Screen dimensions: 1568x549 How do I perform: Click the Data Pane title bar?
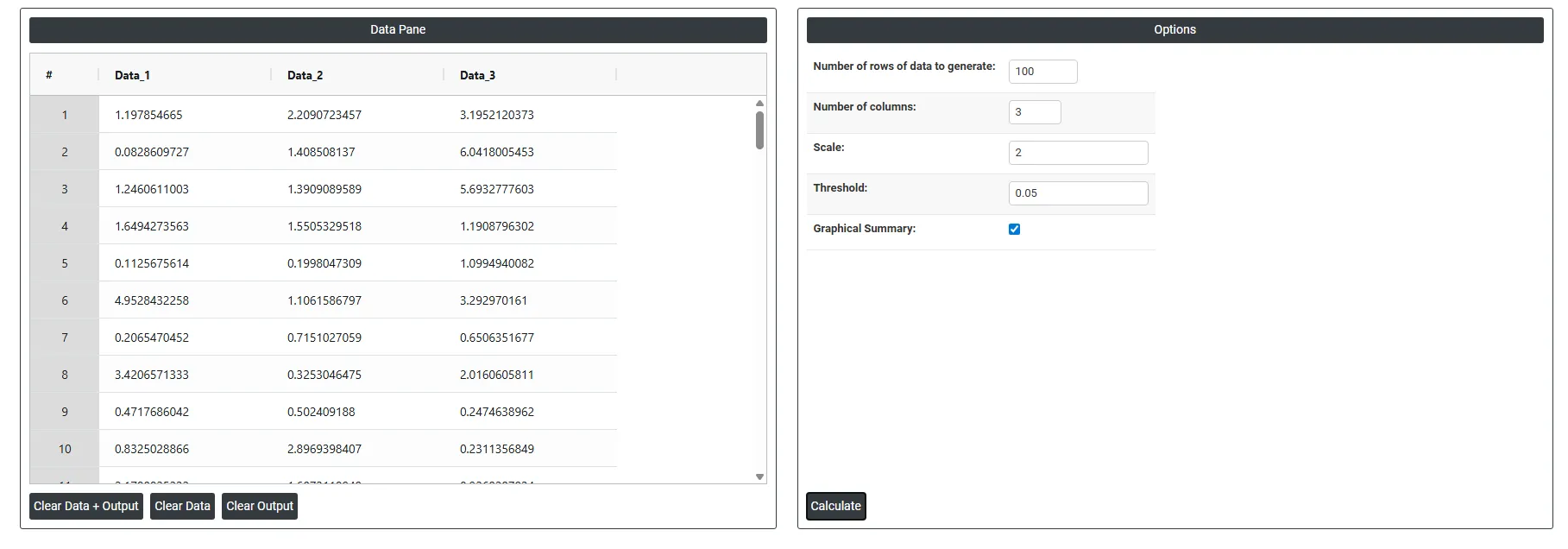pyautogui.click(x=398, y=29)
